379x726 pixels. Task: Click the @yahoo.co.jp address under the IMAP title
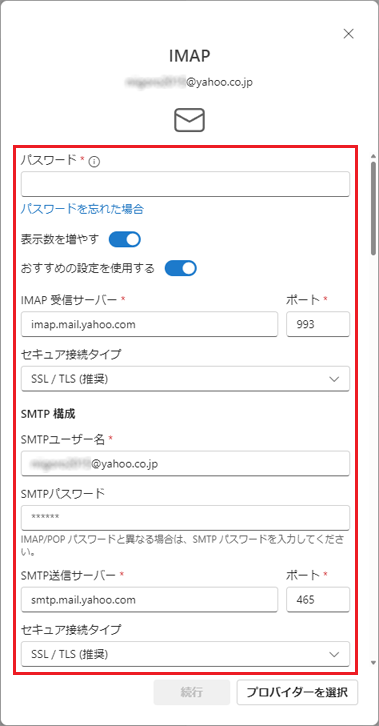click(x=189, y=82)
